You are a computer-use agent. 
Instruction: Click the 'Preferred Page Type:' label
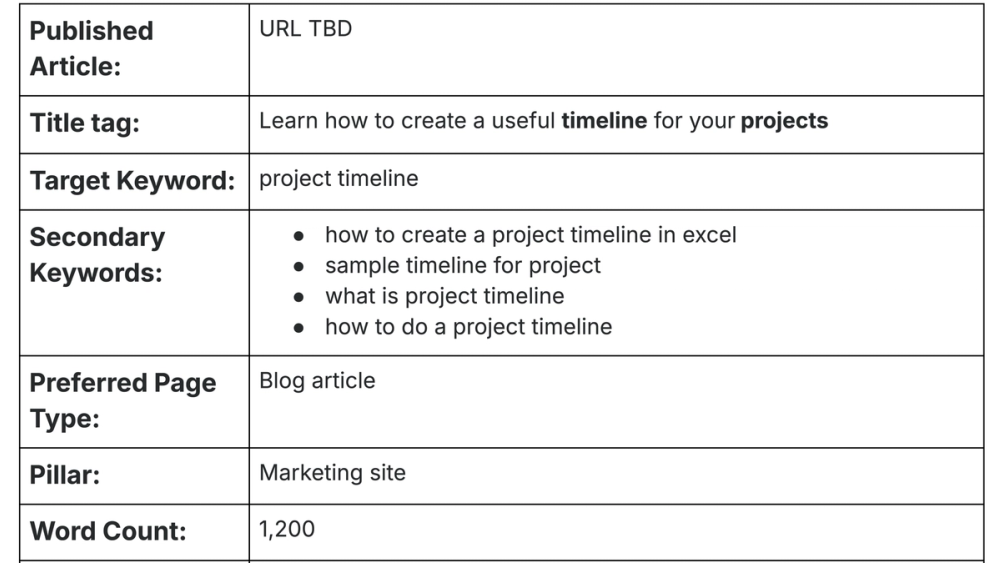point(123,401)
